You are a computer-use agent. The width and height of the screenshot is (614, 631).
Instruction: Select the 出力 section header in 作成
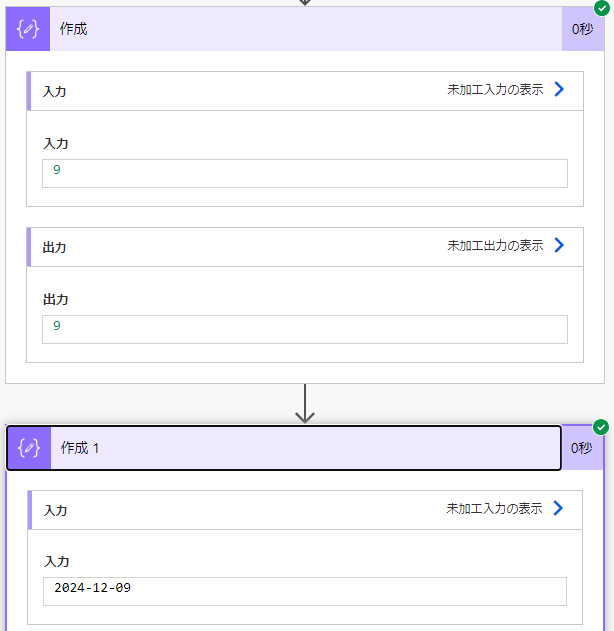point(305,247)
